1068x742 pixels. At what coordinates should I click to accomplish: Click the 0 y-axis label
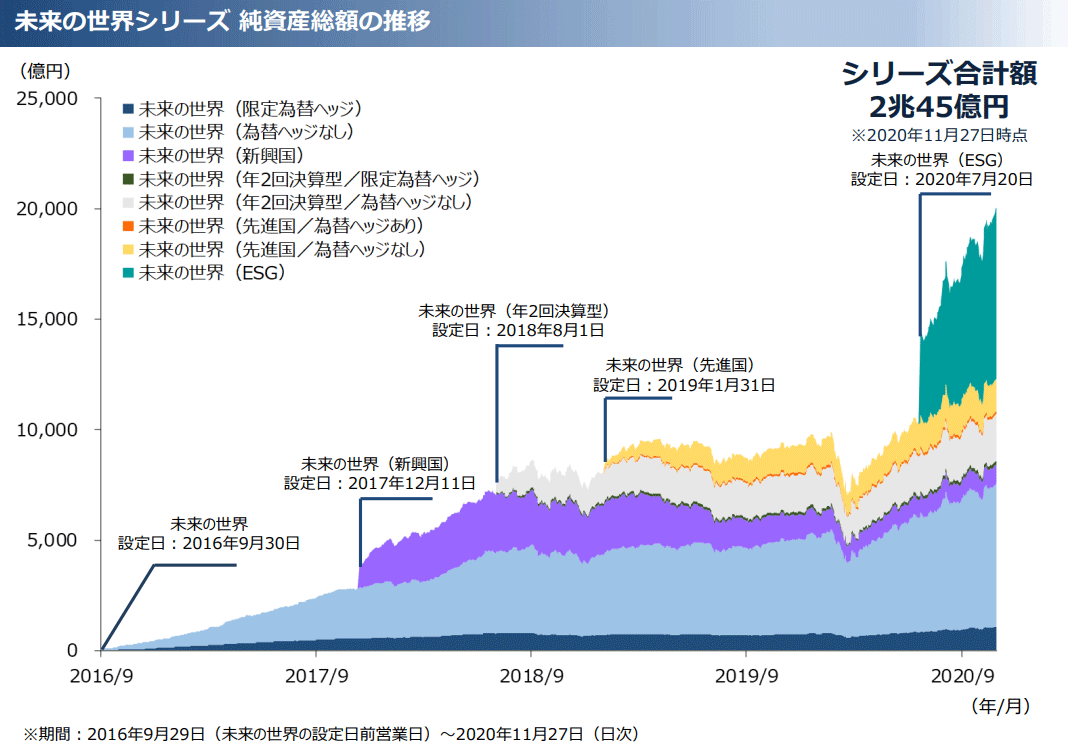[x=72, y=651]
